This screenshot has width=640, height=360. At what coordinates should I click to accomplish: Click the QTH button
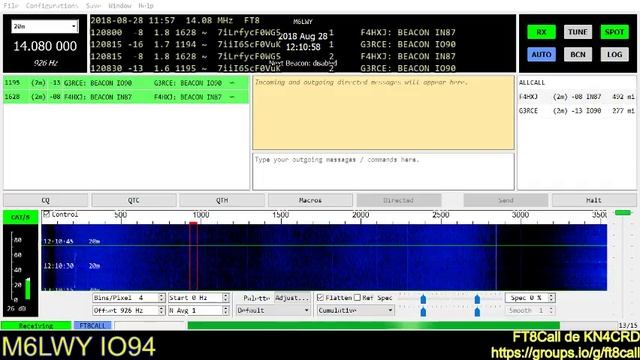(222, 200)
